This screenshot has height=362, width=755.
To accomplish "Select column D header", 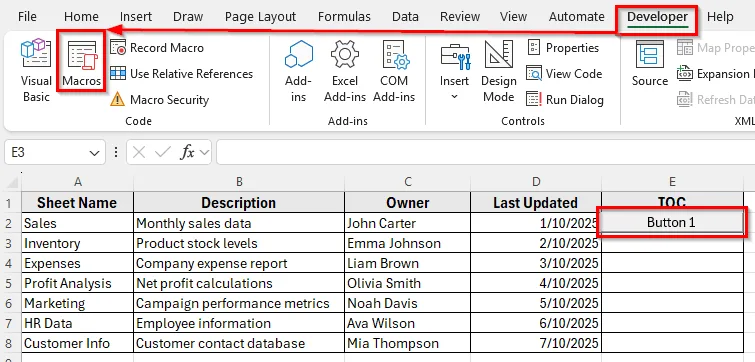I will [x=536, y=181].
